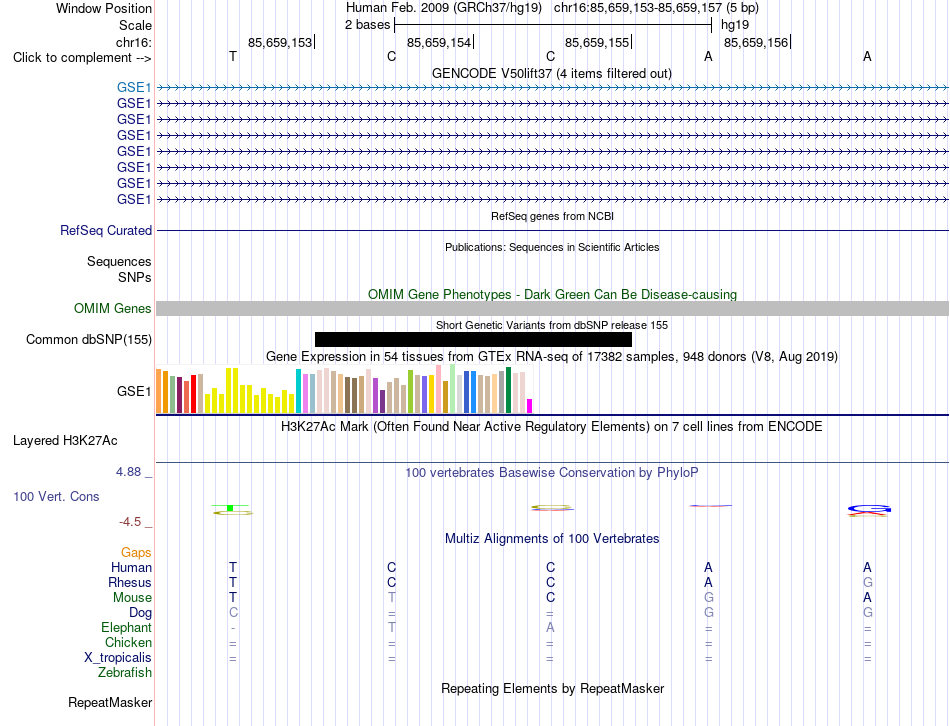Click the G base in the Mouse row
Image resolution: width=950 pixels, height=726 pixels.
pyautogui.click(x=708, y=598)
